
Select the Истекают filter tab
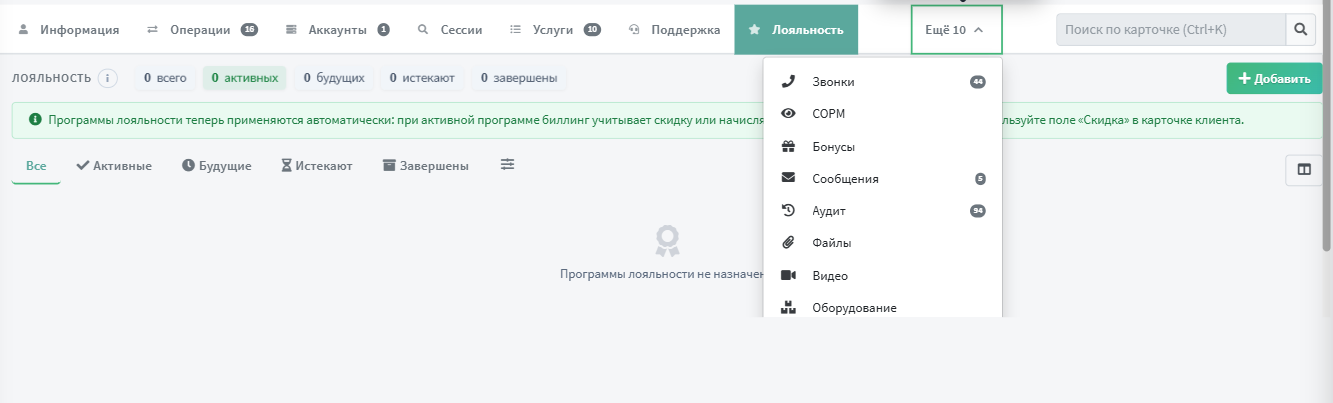pos(317,166)
